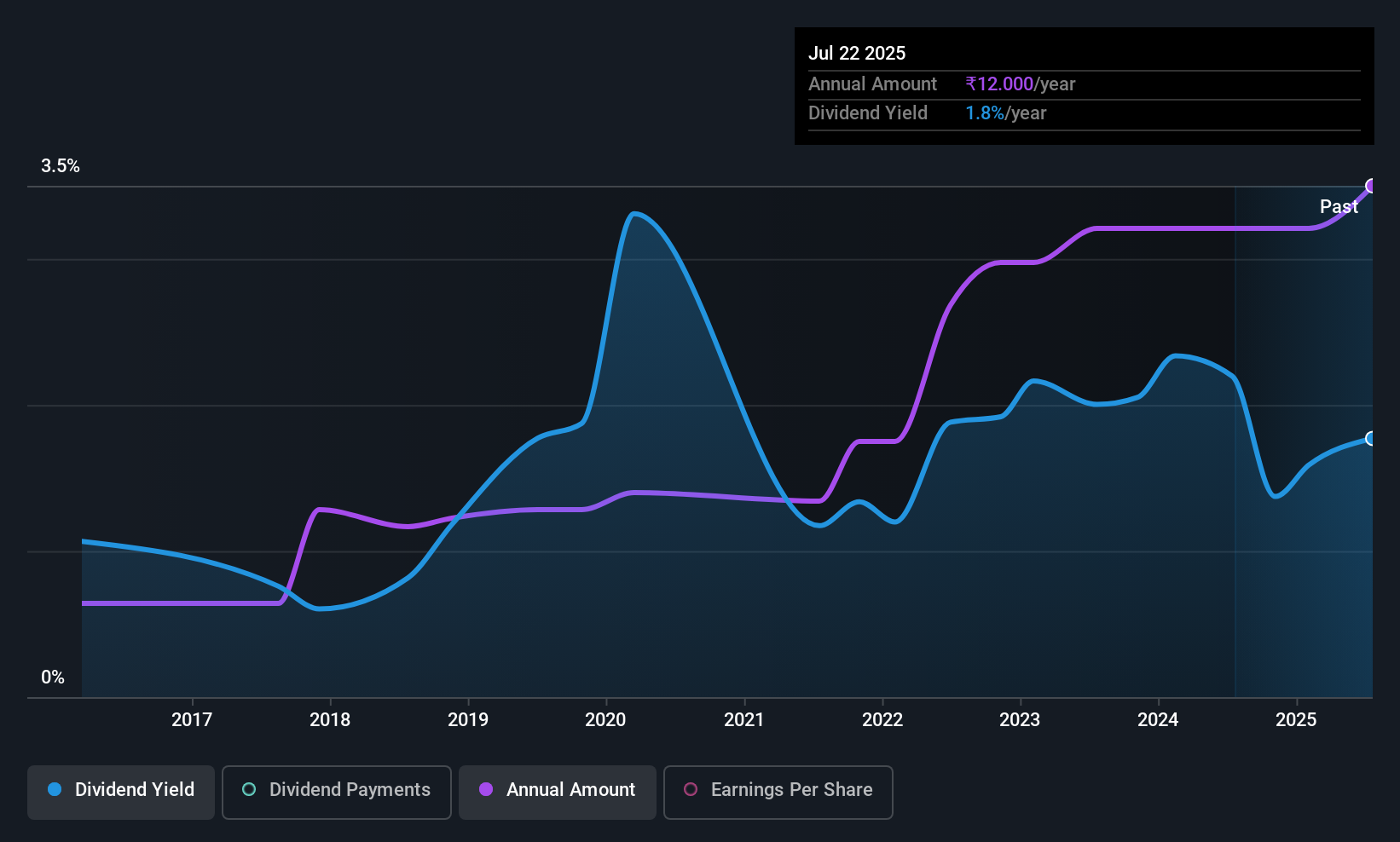This screenshot has height=842, width=1400.
Task: Click the 2023 x-axis label
Action: tap(1020, 720)
